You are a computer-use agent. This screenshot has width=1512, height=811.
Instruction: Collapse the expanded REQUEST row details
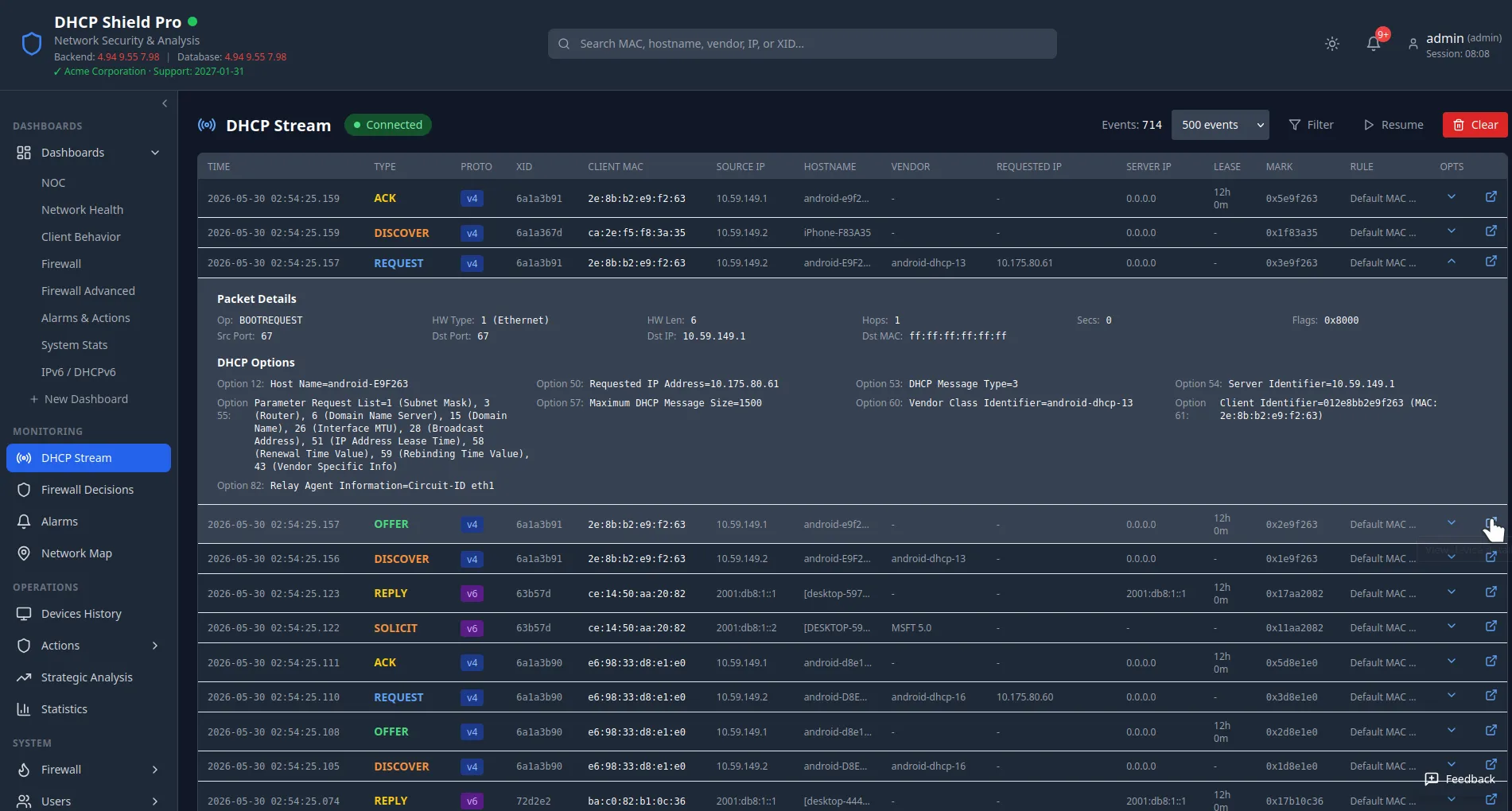tap(1452, 262)
